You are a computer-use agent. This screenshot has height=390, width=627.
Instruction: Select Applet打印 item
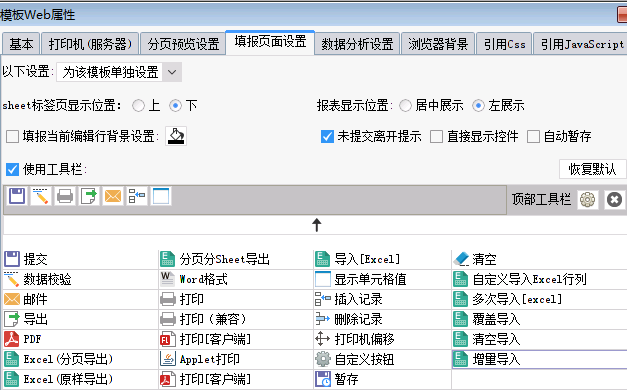click(x=236, y=359)
